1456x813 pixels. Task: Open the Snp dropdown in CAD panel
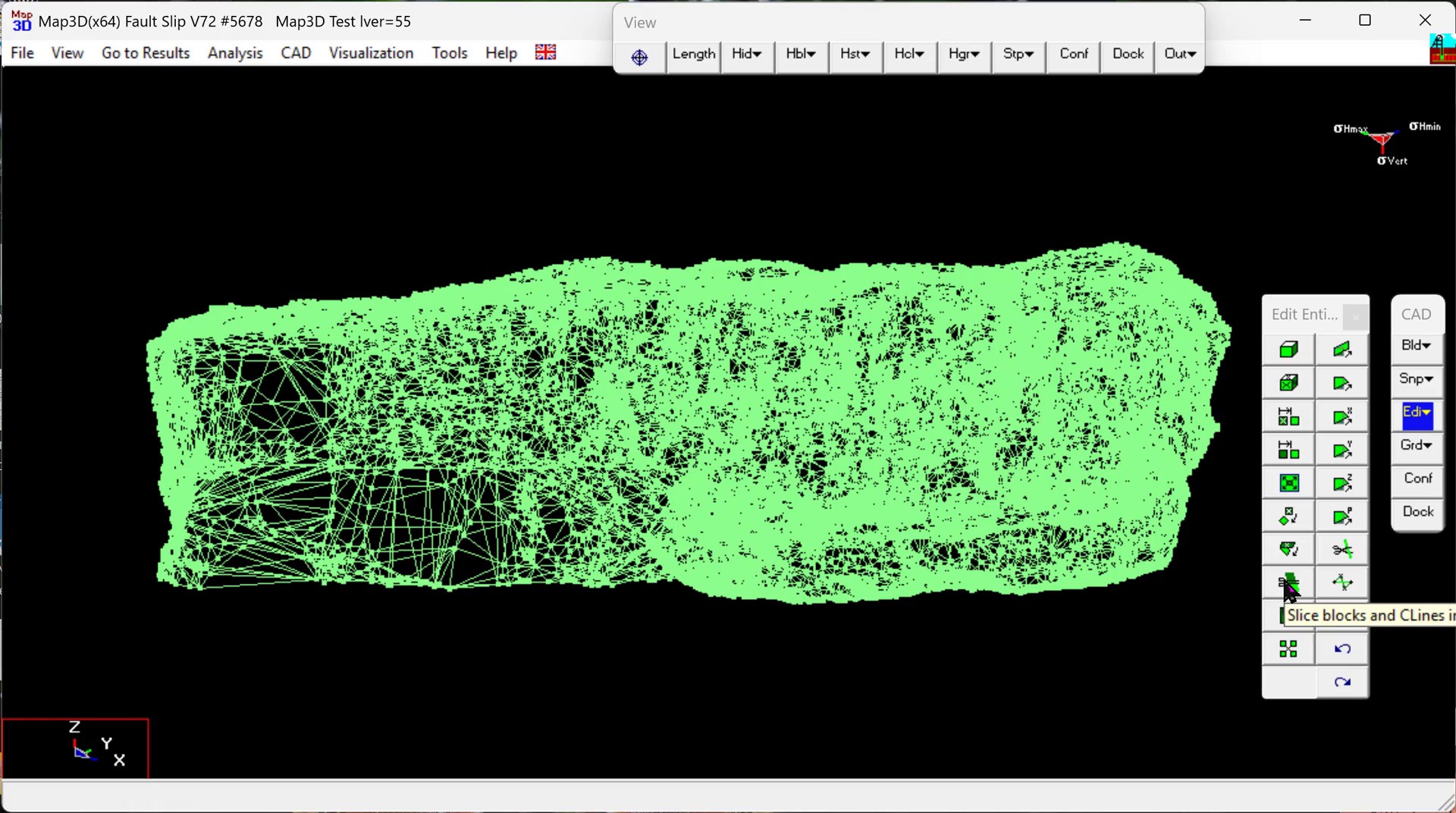point(1417,379)
